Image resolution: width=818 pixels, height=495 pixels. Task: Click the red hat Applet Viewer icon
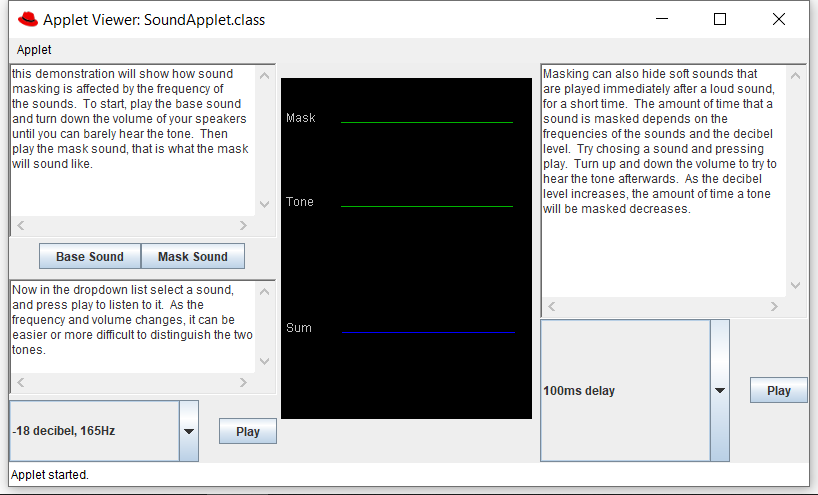pos(27,19)
